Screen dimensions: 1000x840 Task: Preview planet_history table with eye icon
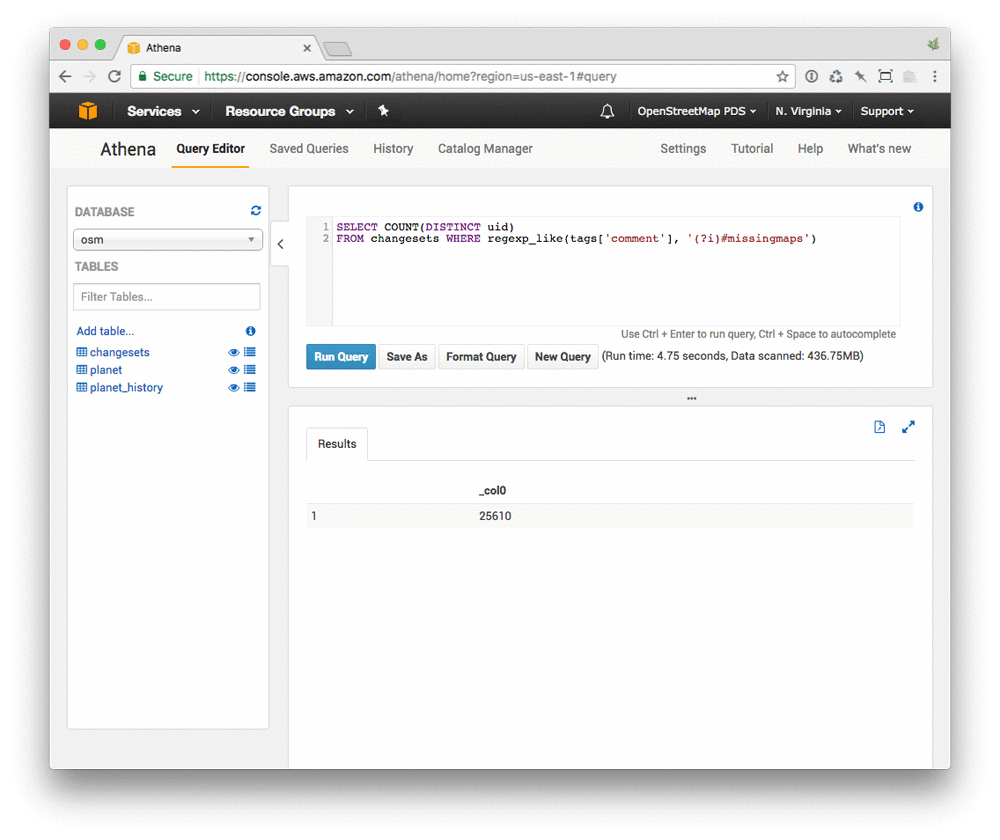(234, 388)
